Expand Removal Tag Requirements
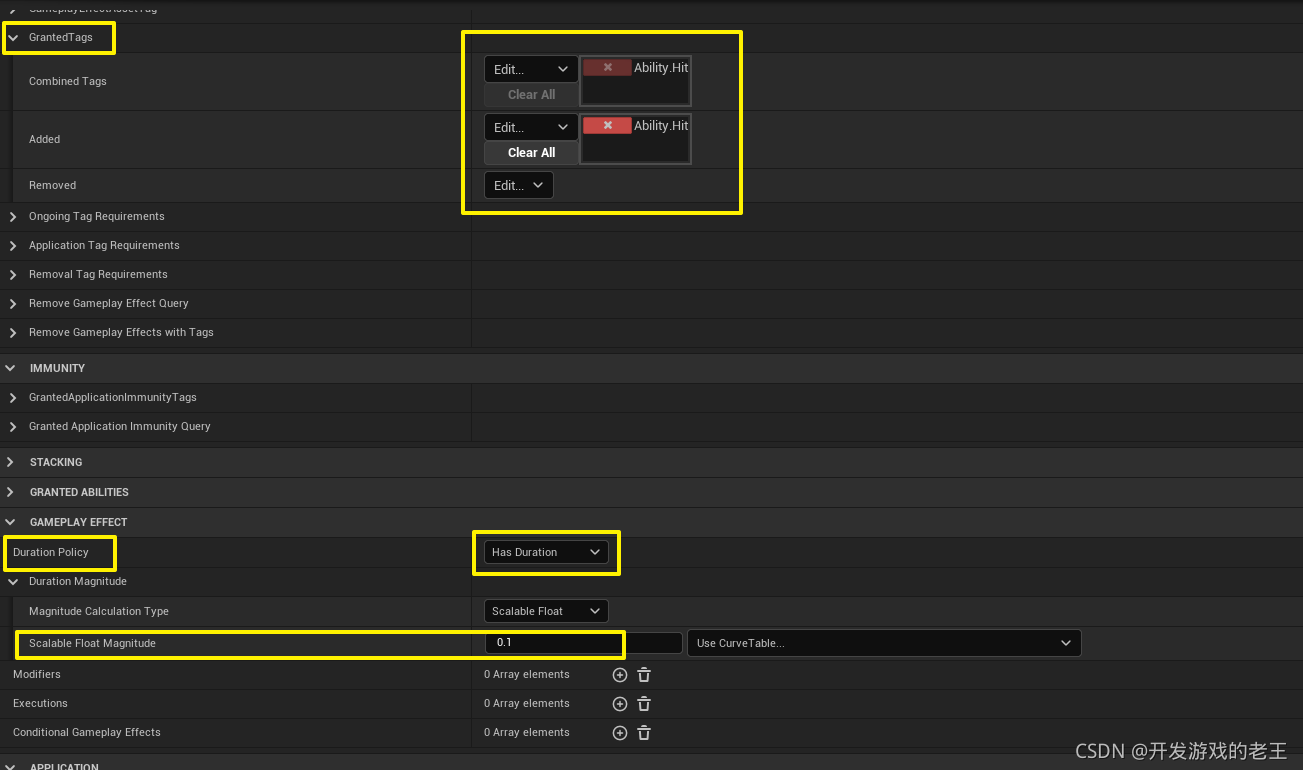This screenshot has width=1303, height=770. [x=13, y=274]
